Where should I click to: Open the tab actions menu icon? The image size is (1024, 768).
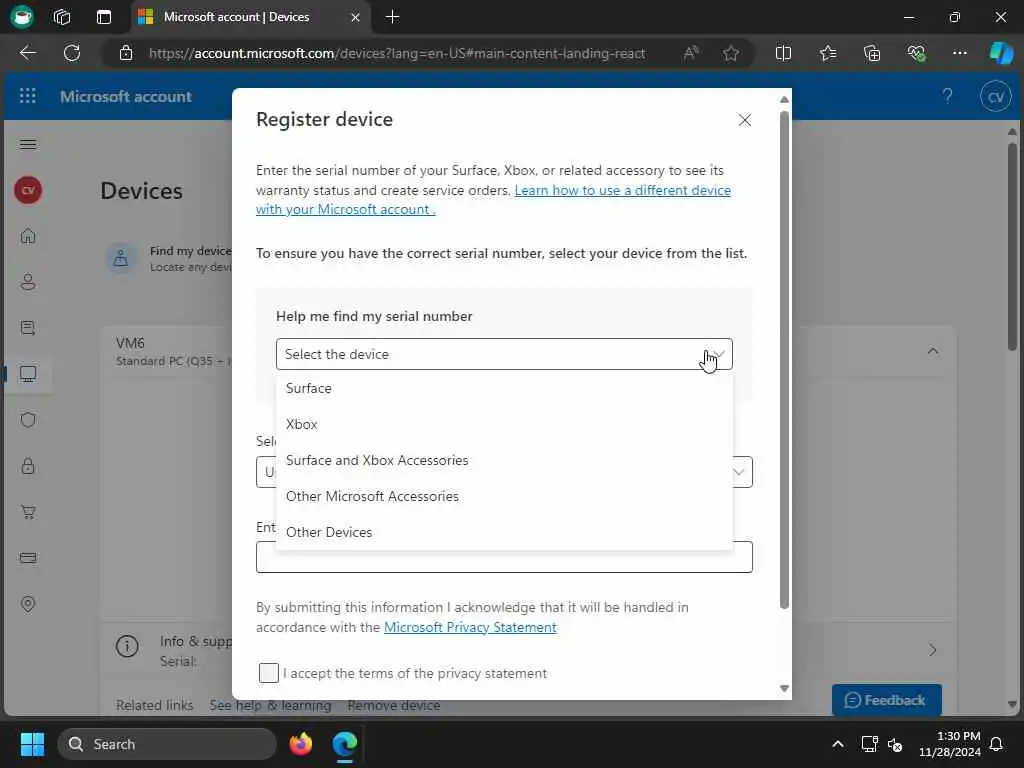[104, 17]
